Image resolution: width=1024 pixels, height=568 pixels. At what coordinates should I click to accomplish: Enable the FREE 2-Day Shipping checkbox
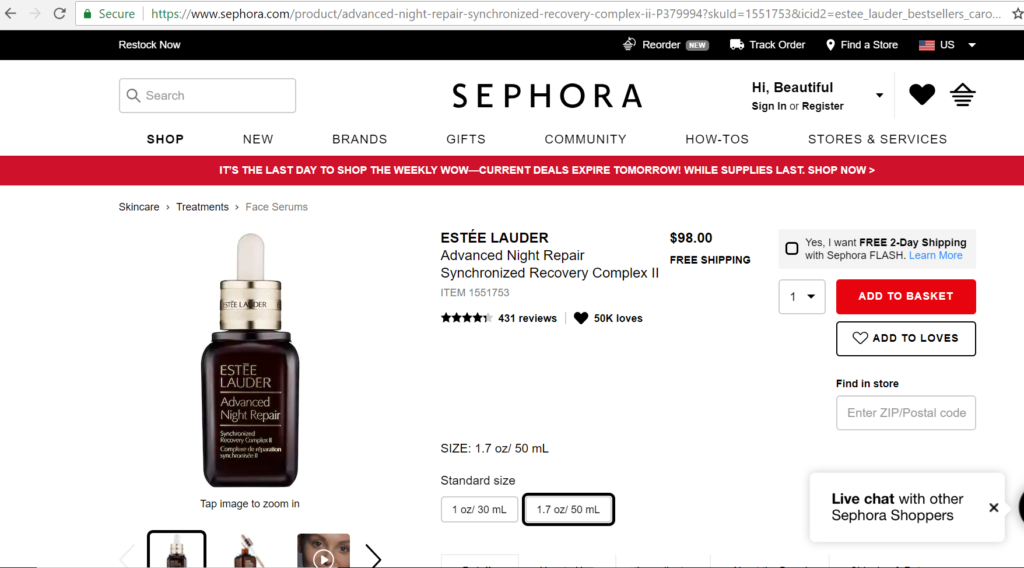coord(792,249)
